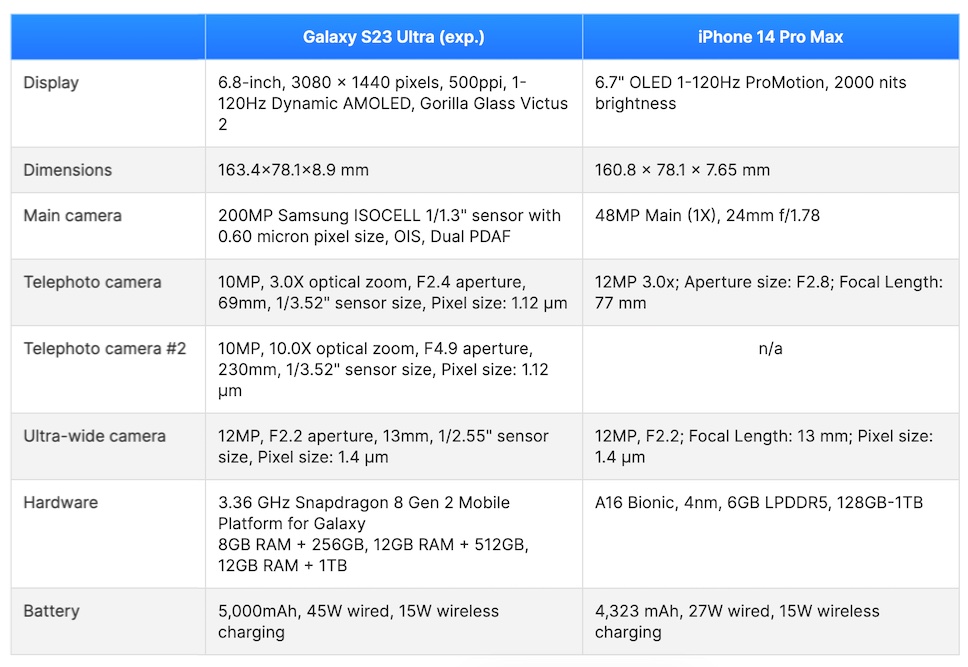Click the 200MP Samsung ISOCELL camera cell
Image resolution: width=968 pixels, height=667 pixels.
(x=390, y=226)
